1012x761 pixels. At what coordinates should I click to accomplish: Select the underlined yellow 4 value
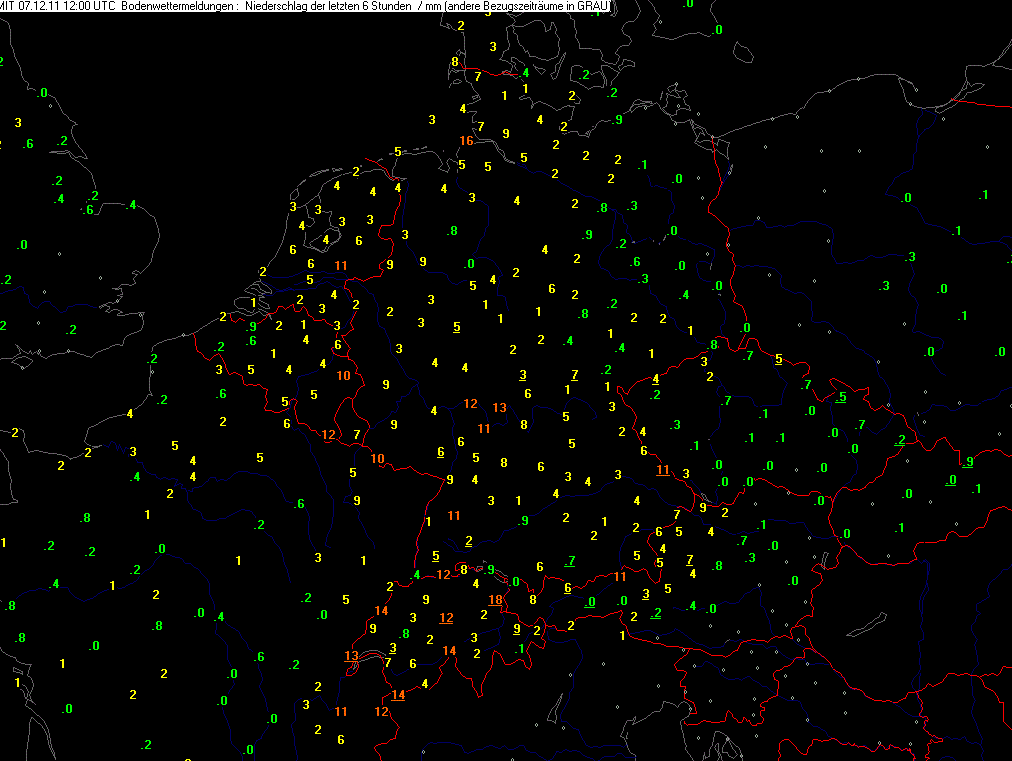coord(655,379)
